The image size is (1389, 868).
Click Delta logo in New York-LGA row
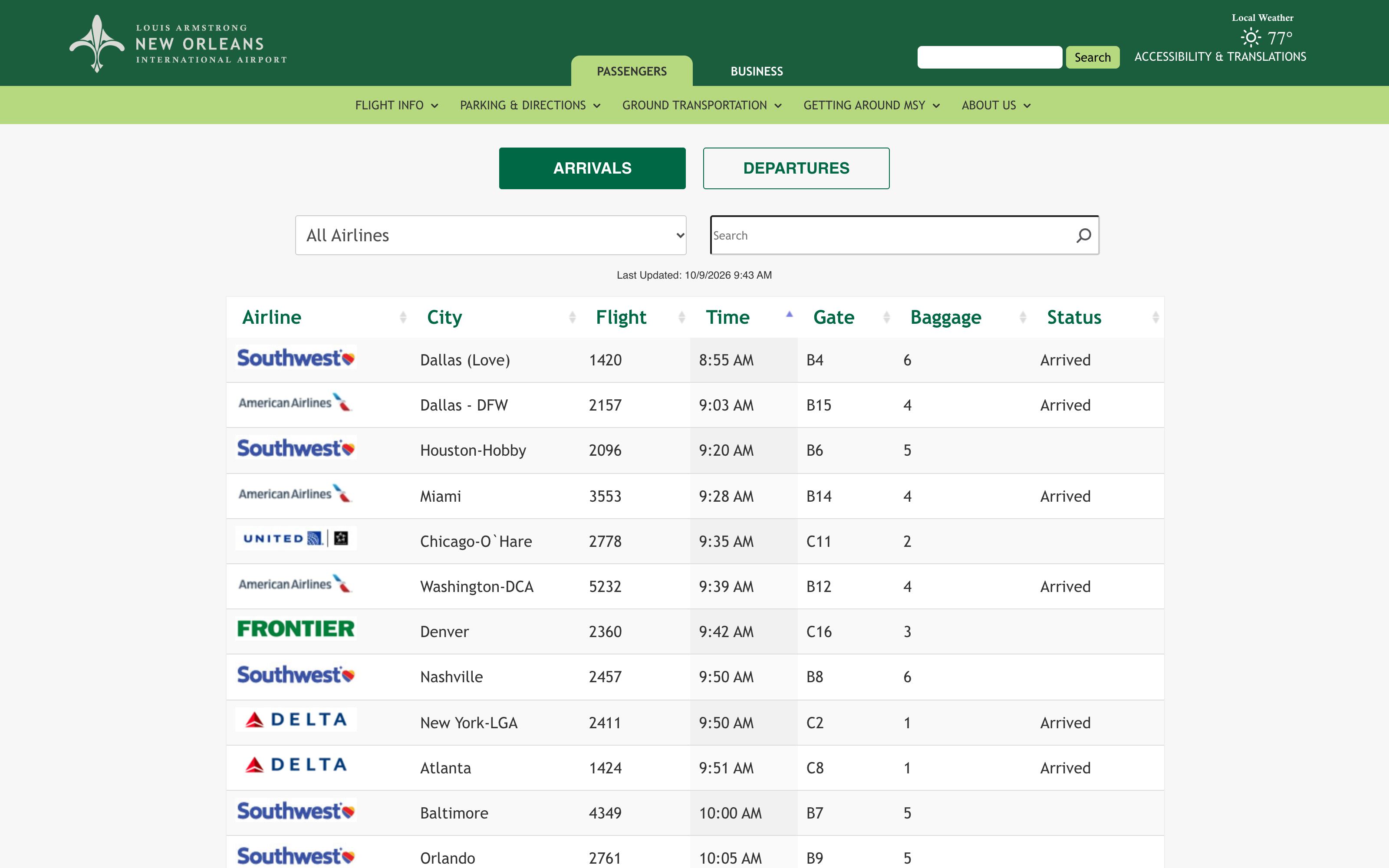[296, 719]
